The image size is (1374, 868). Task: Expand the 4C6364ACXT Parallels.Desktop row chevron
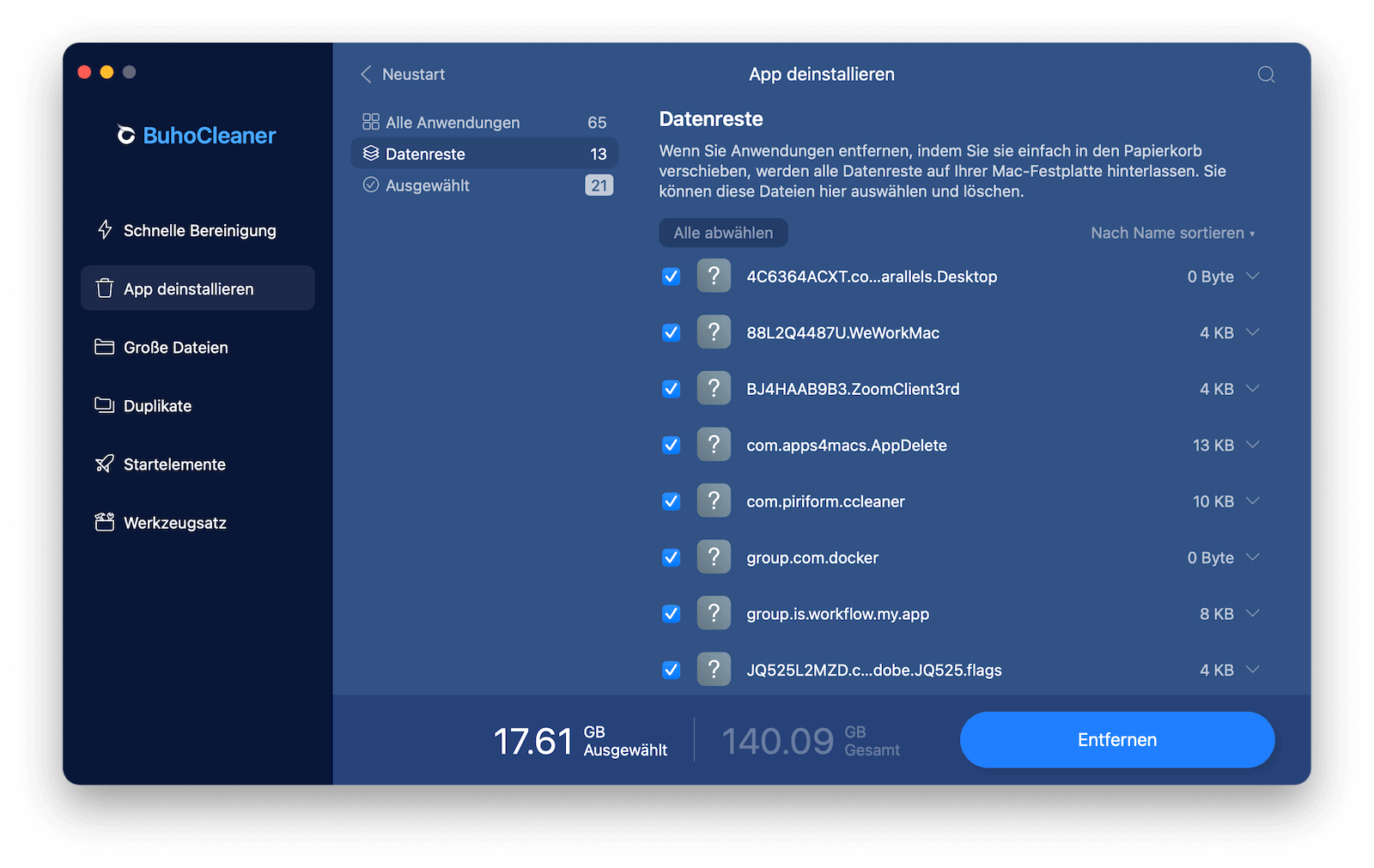click(1253, 276)
